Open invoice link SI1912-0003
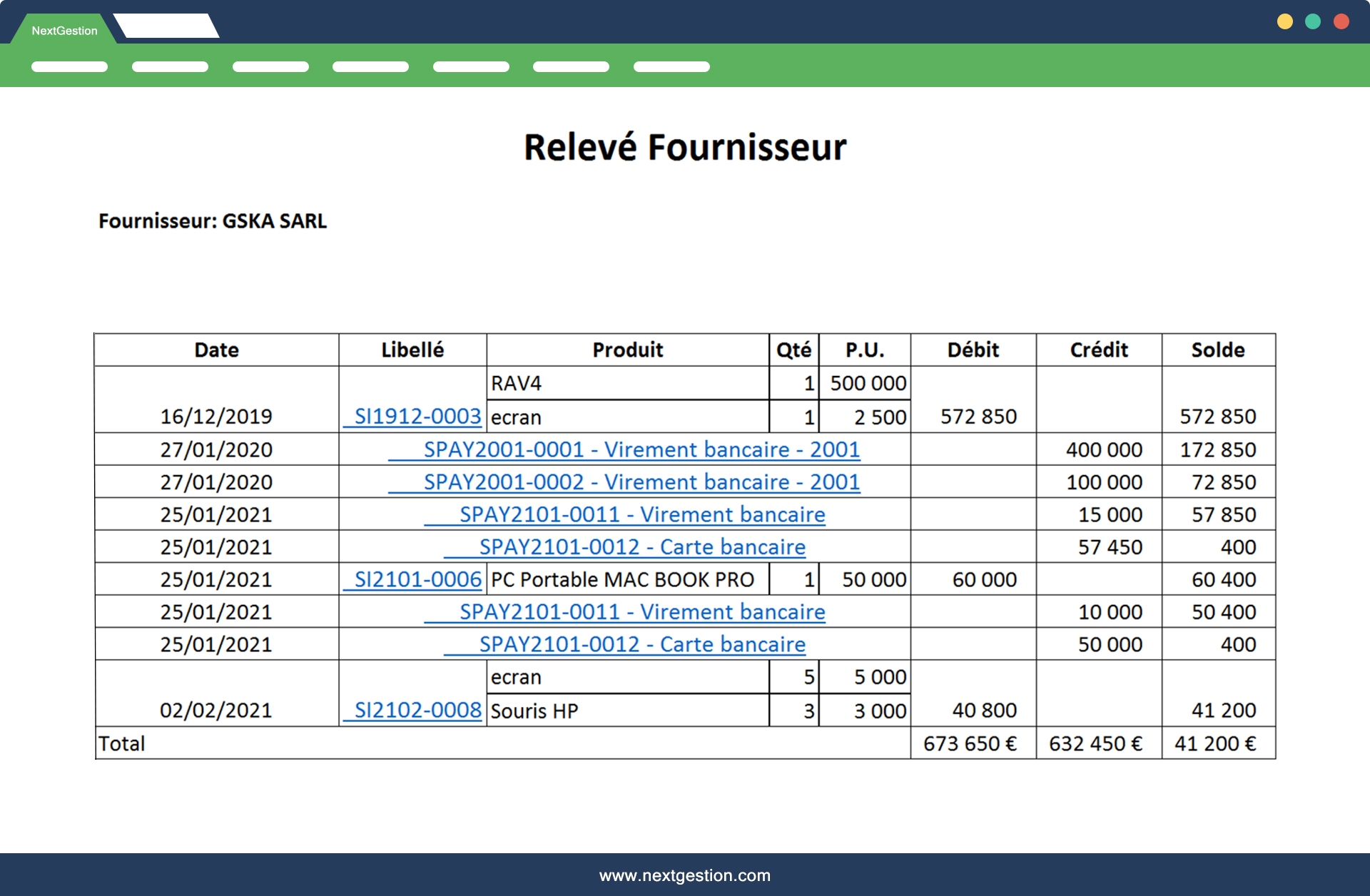Viewport: 1370px width, 896px height. pos(417,417)
